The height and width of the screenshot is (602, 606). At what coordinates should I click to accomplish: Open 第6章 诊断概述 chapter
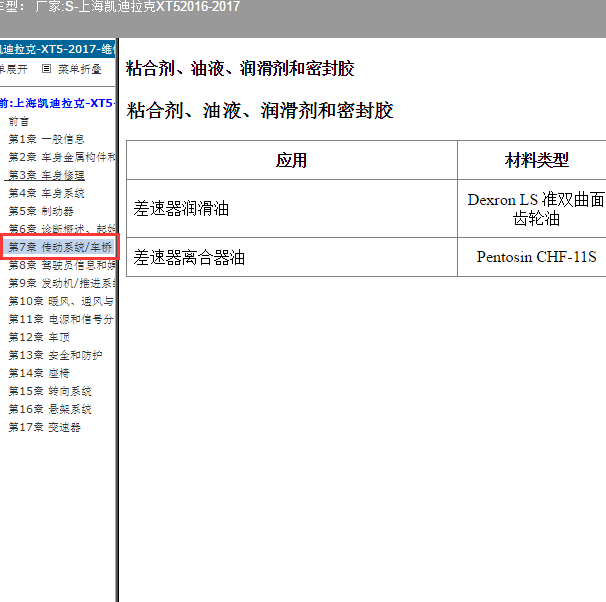62,229
